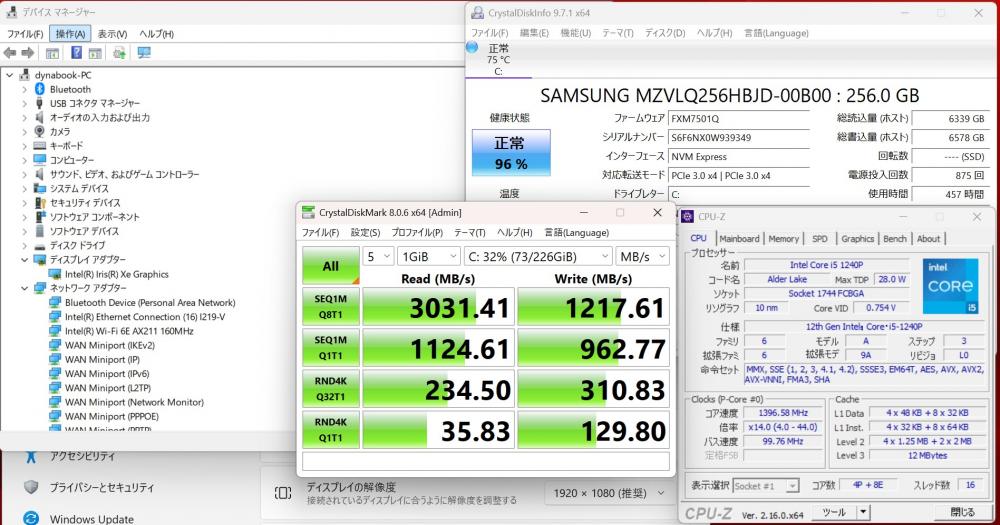Viewport: 1000px width, 525px height.
Task: Open 機能(U) menu in CrystalDiskInfo
Action: 575,33
